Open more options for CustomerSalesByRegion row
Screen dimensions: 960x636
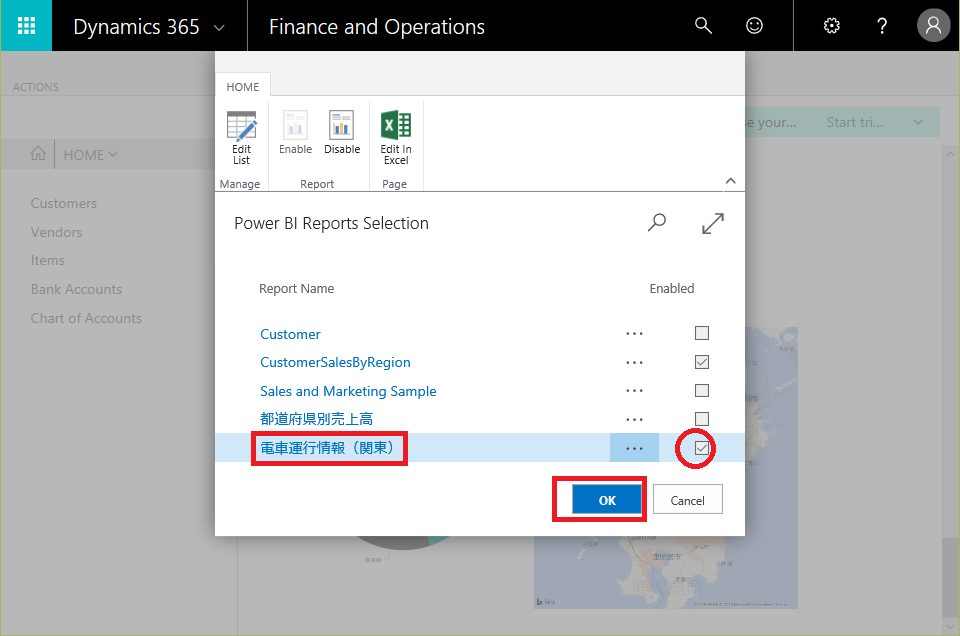(634, 362)
